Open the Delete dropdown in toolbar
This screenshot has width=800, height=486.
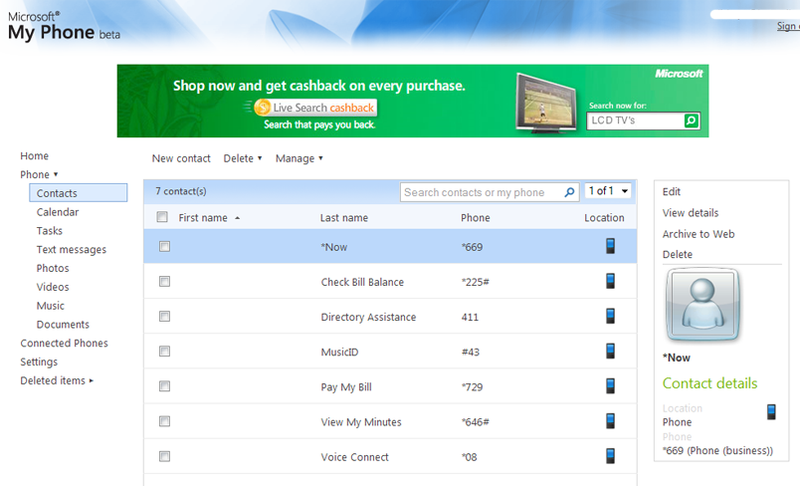click(x=243, y=159)
